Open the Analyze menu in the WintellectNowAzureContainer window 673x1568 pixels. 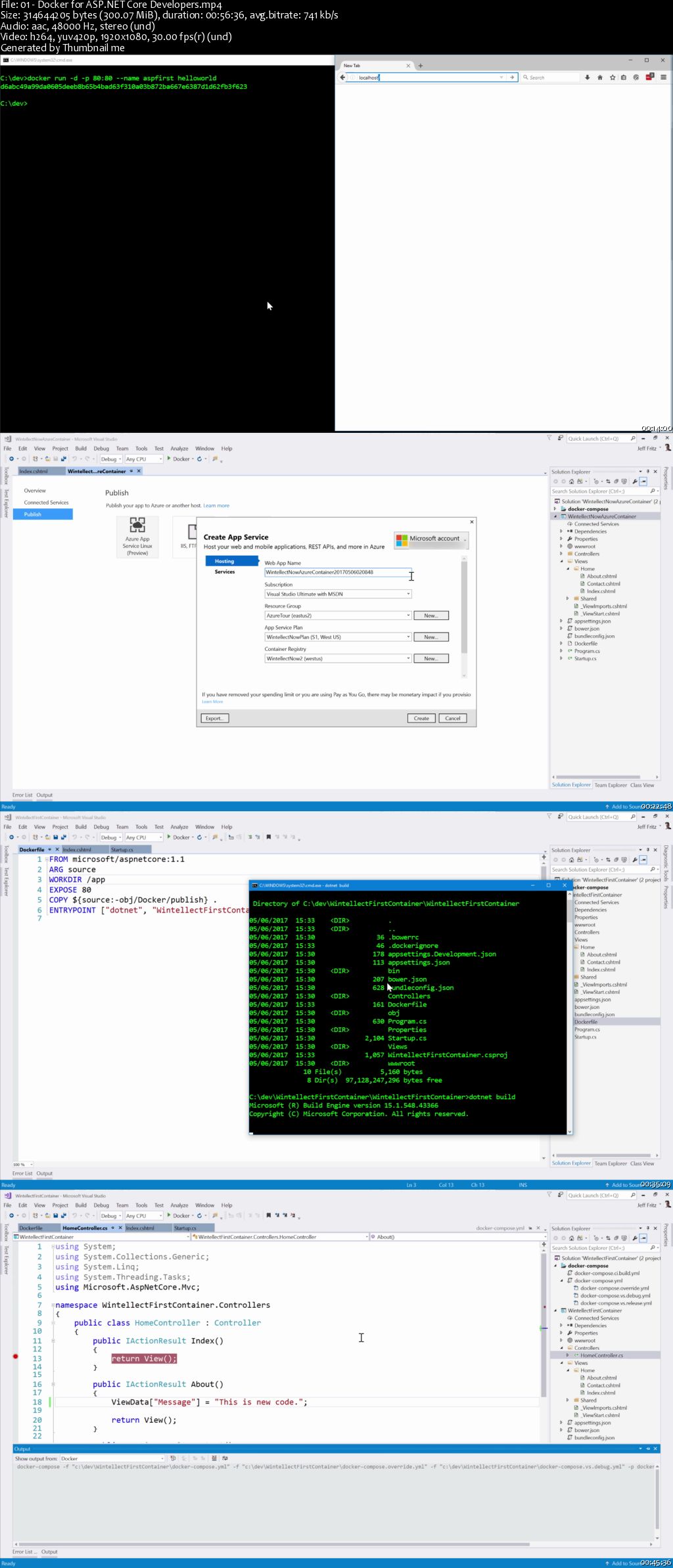[179, 449]
